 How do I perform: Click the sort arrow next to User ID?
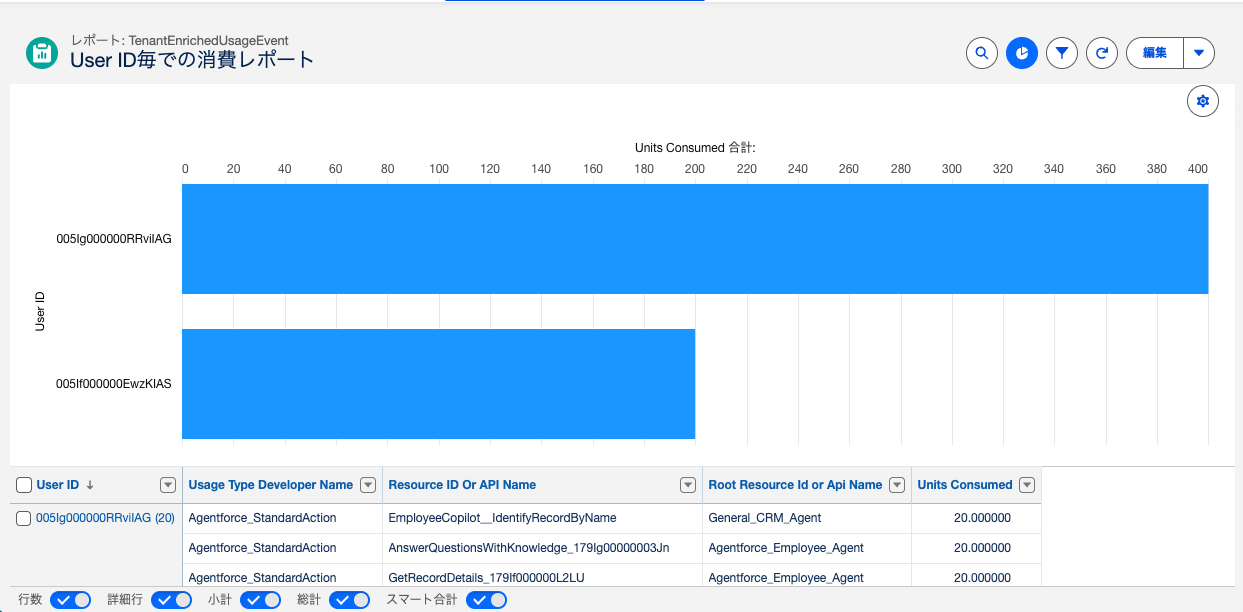(x=90, y=485)
